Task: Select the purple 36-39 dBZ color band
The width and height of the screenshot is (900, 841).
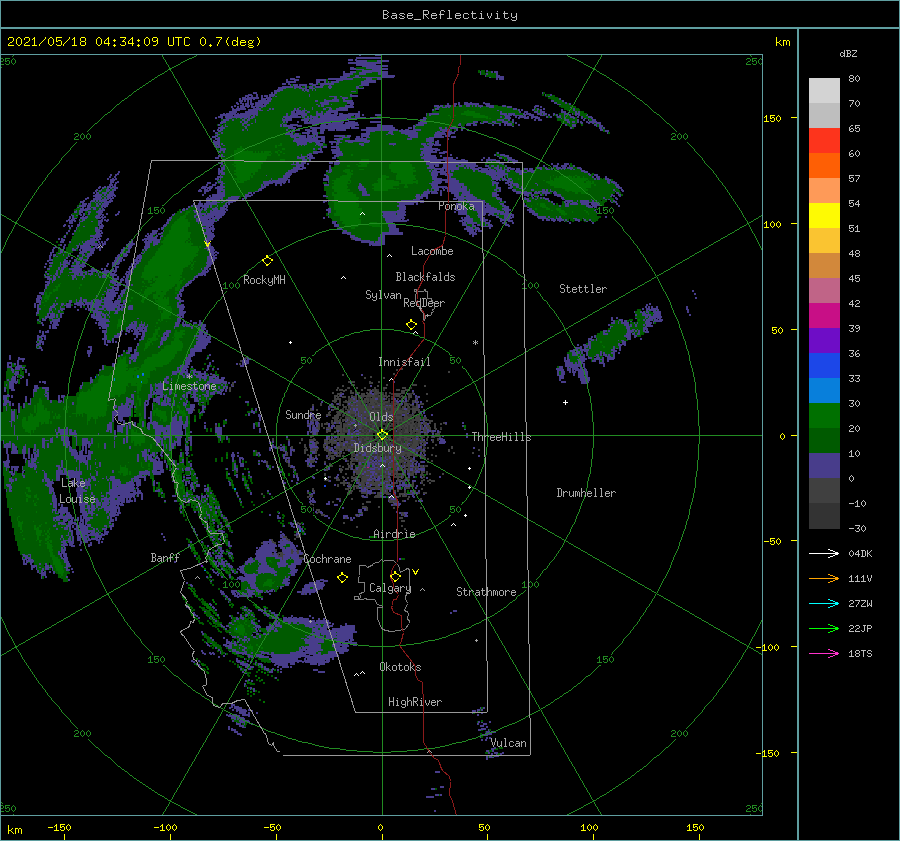Action: point(824,341)
